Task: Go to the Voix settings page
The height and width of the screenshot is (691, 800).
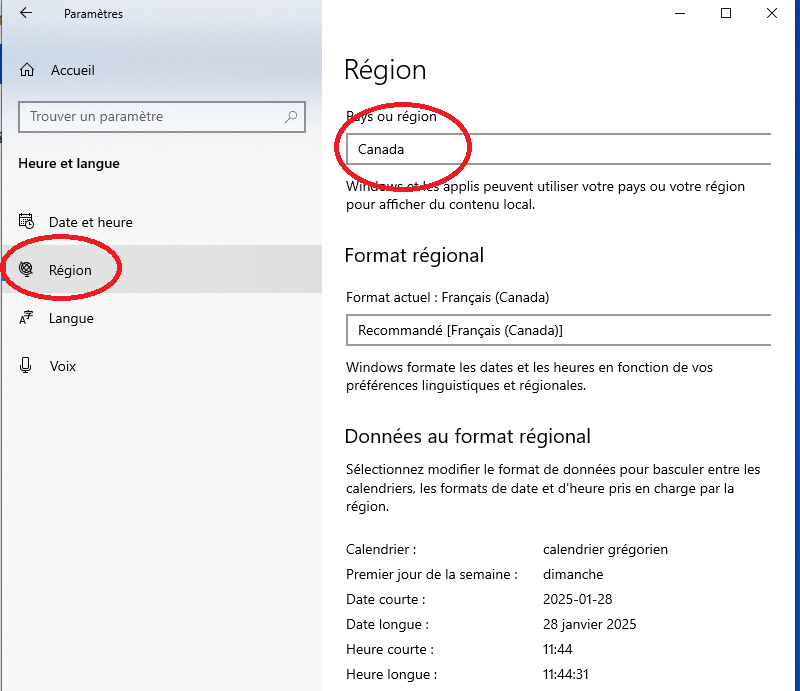Action: 162,366
